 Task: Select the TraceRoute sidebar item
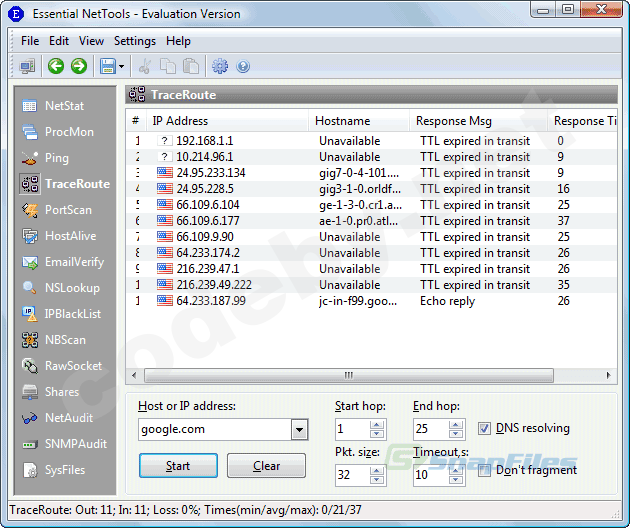click(x=65, y=184)
